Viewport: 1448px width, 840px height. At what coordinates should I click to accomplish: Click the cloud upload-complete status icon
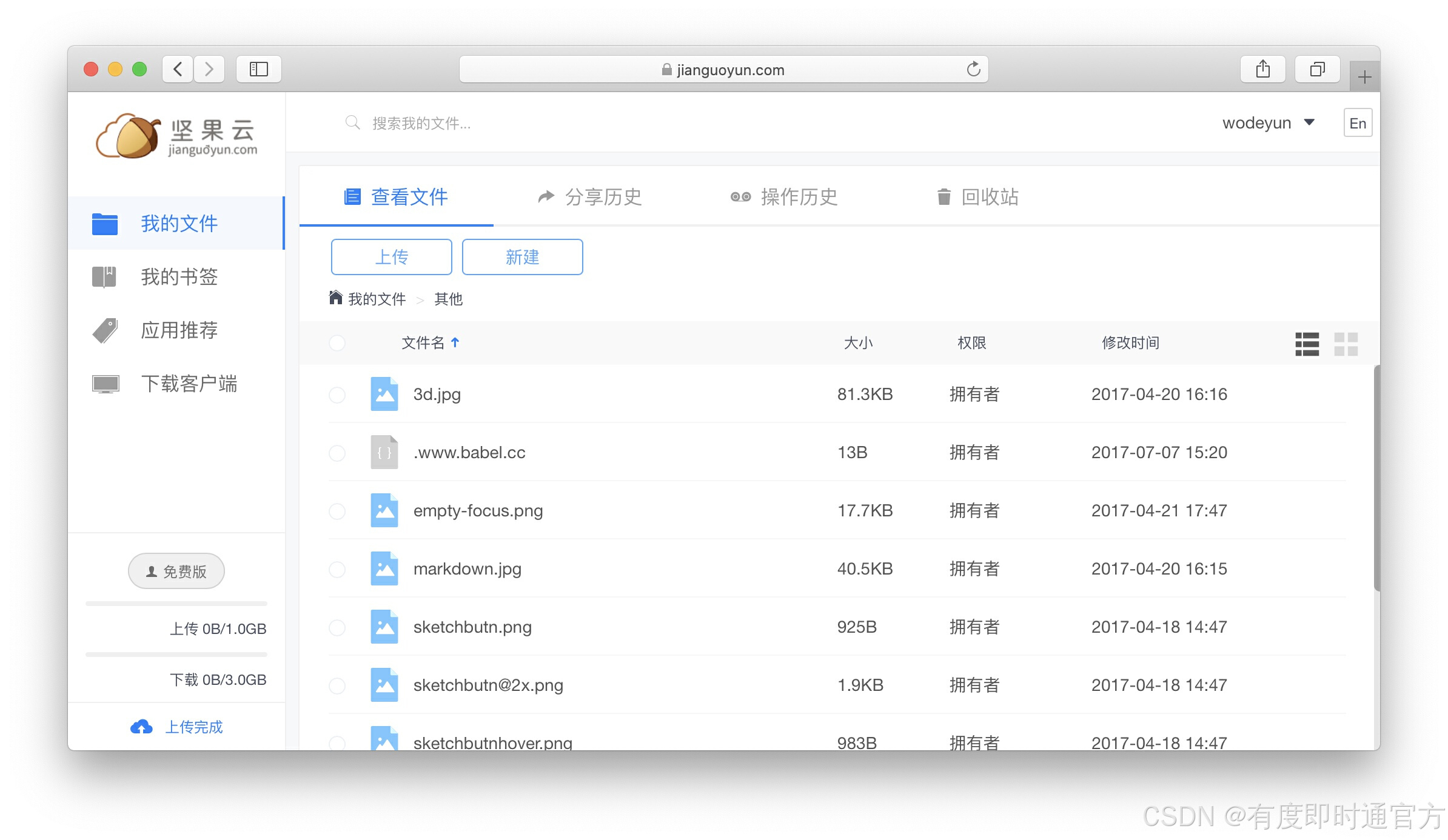pos(141,727)
